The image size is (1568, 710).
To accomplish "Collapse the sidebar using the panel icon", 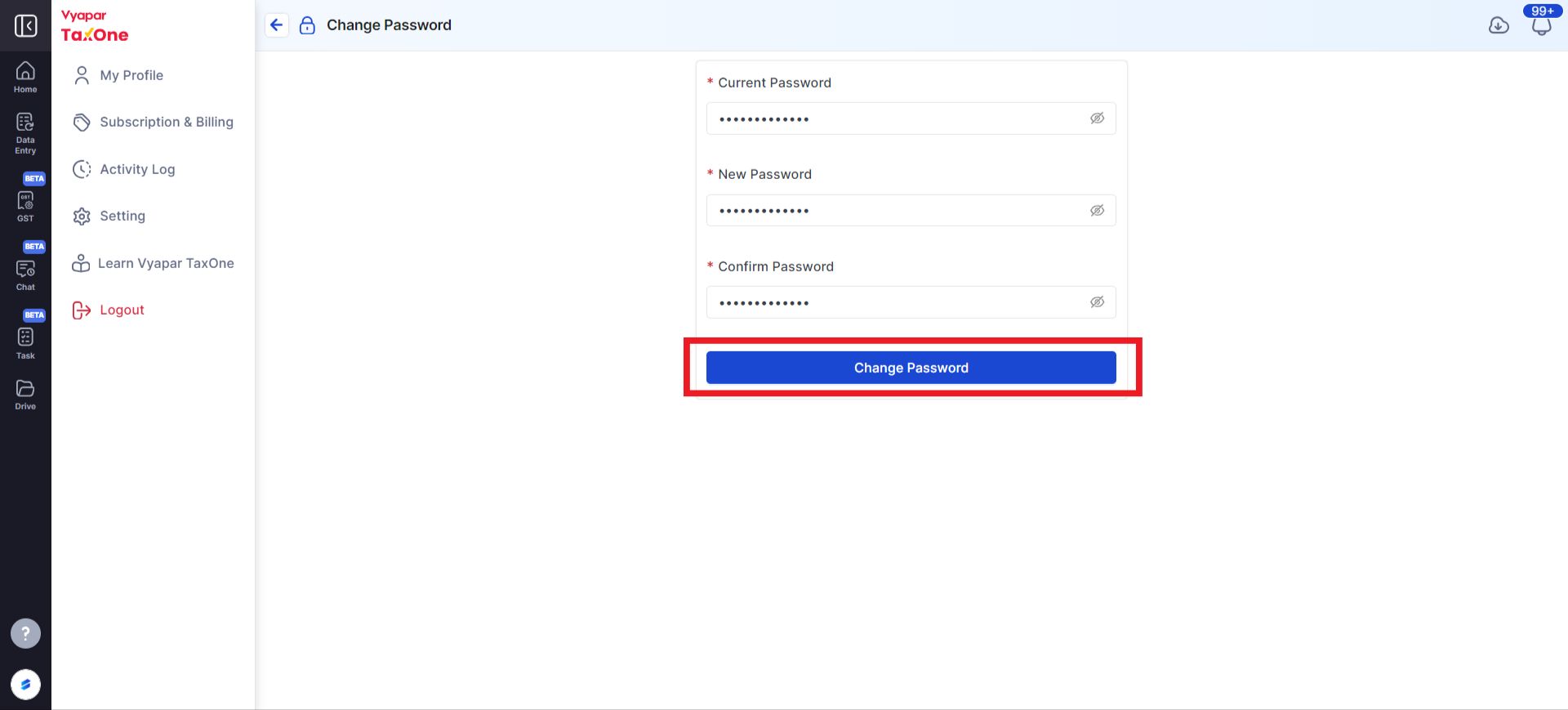I will [x=25, y=25].
